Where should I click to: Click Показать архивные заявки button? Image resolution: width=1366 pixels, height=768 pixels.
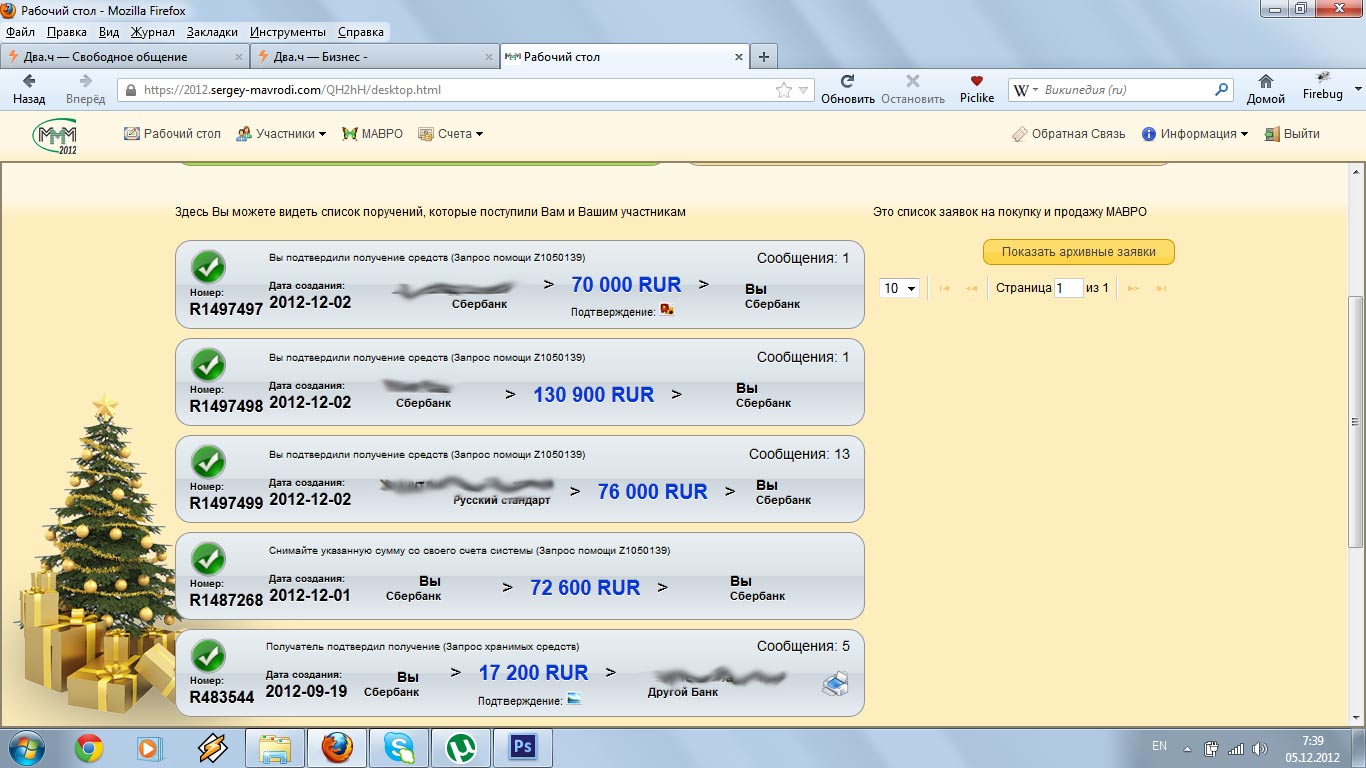tap(1079, 252)
